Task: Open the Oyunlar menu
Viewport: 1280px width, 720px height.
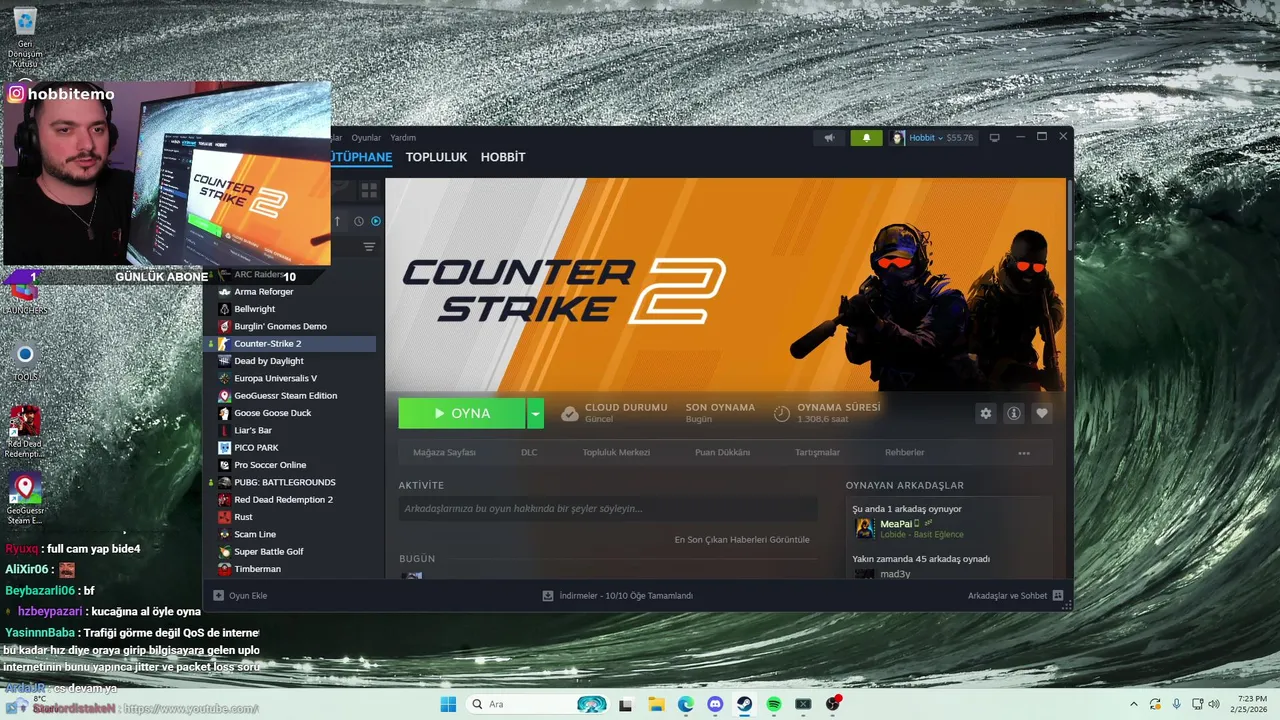Action: 366,138
